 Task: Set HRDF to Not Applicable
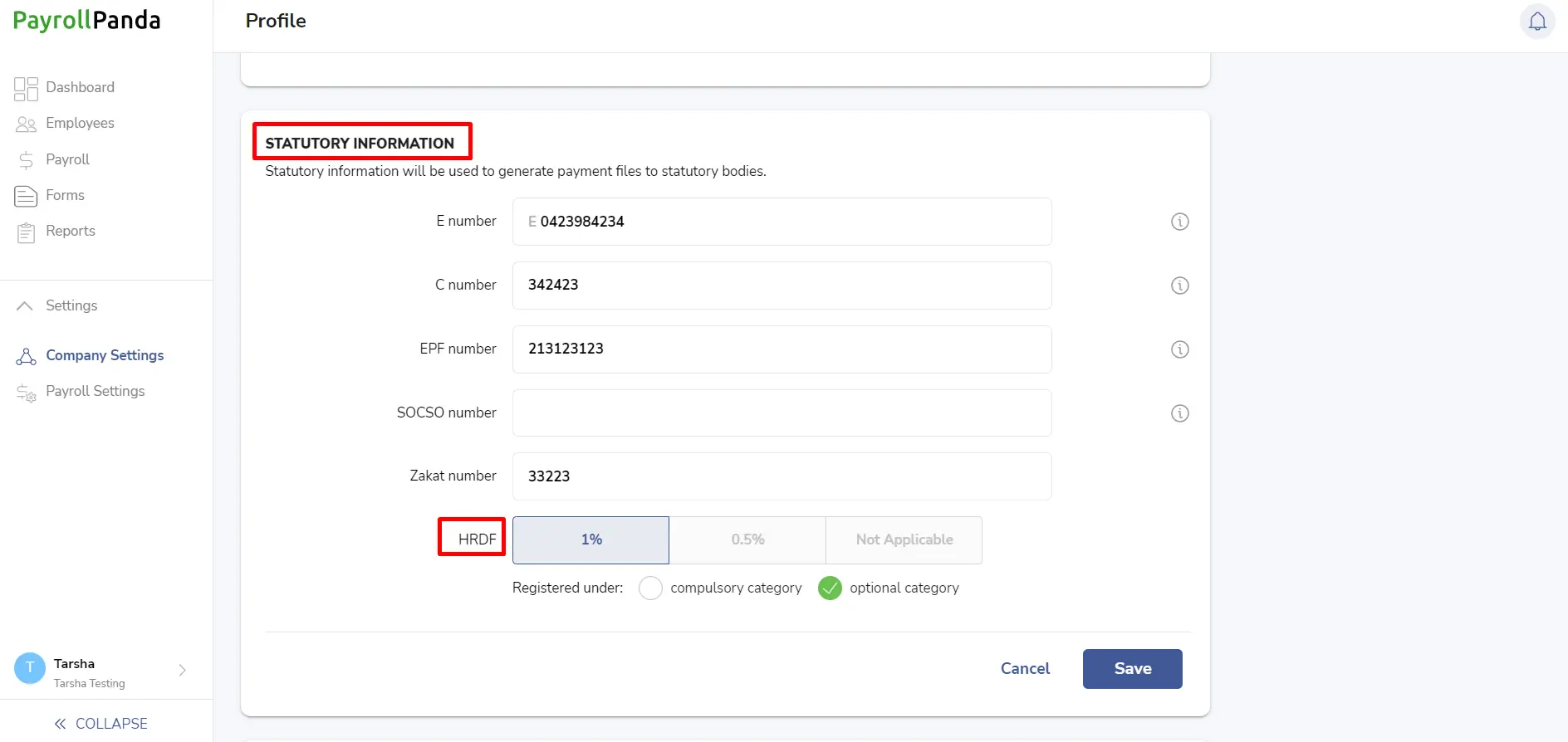point(904,539)
